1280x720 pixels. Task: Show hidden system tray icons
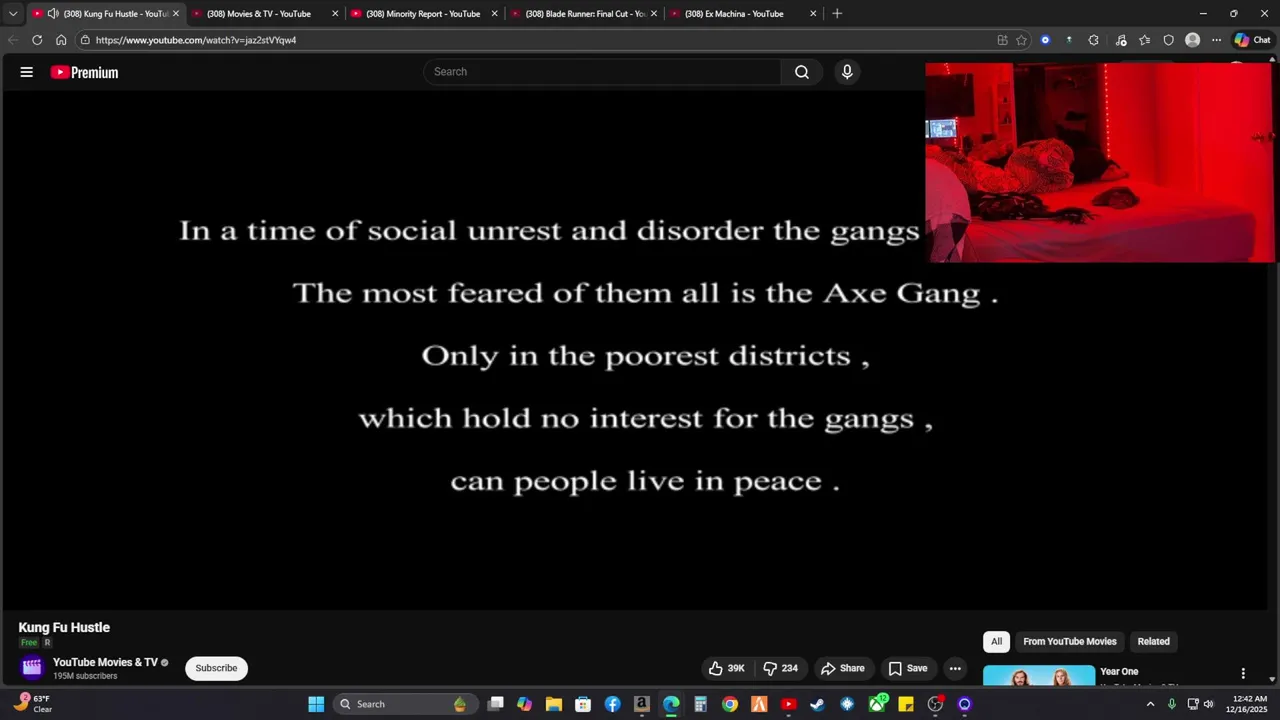click(x=1150, y=704)
